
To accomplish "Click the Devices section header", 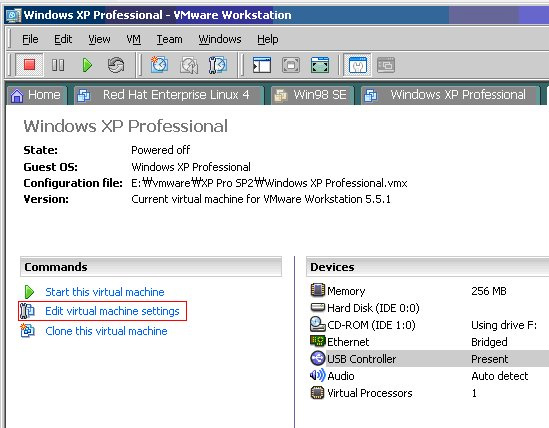I will [x=428, y=267].
